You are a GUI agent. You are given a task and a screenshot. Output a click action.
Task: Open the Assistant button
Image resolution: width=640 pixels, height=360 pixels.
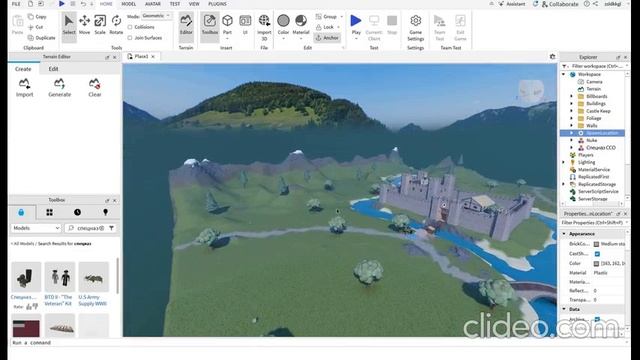pyautogui.click(x=512, y=4)
